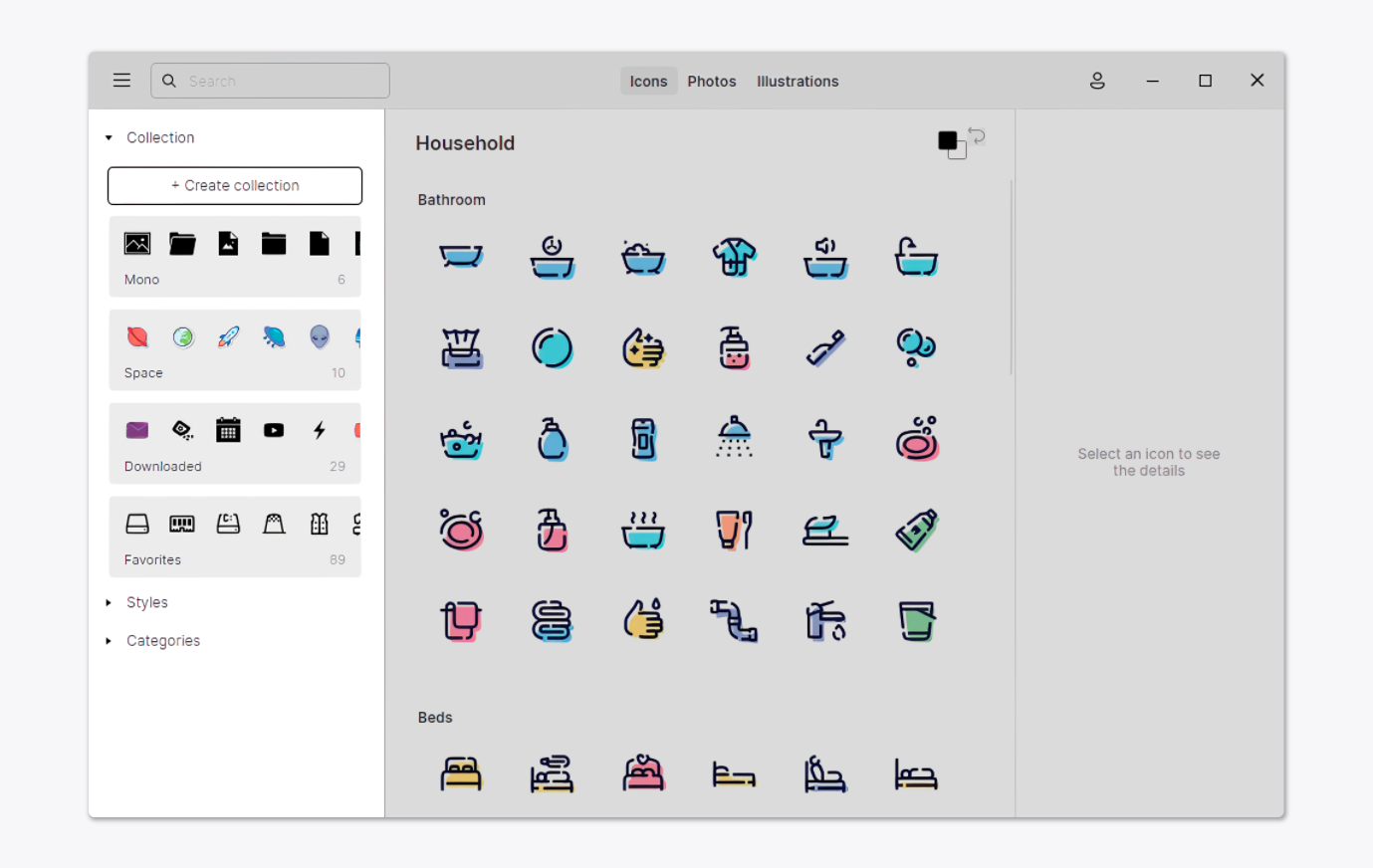This screenshot has width=1373, height=868.
Task: Select the pink bed with heart icon
Action: click(643, 773)
